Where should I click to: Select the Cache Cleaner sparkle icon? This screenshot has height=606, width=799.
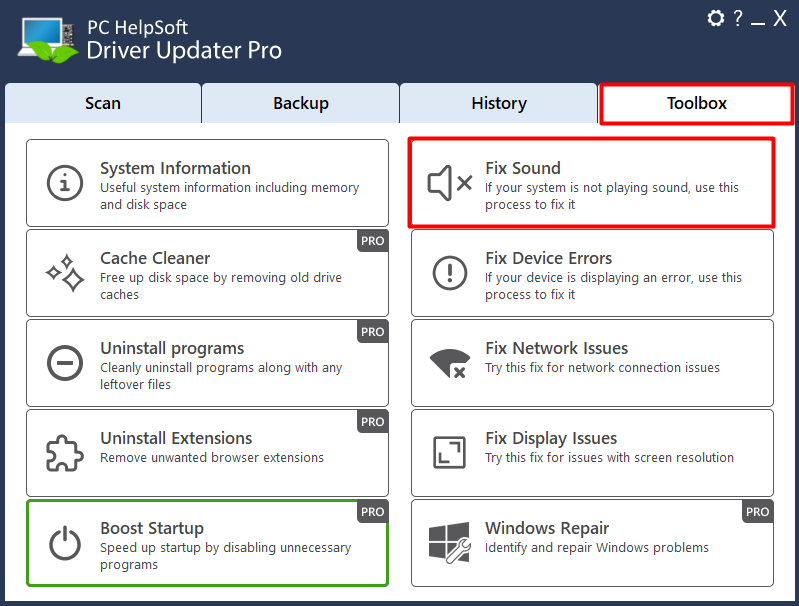coord(65,273)
